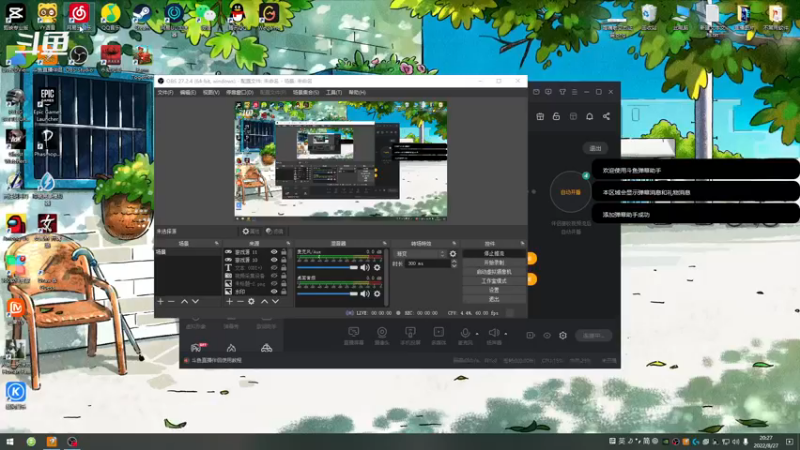Open the scene transition type dropdown
The height and width of the screenshot is (450, 800).
(421, 254)
